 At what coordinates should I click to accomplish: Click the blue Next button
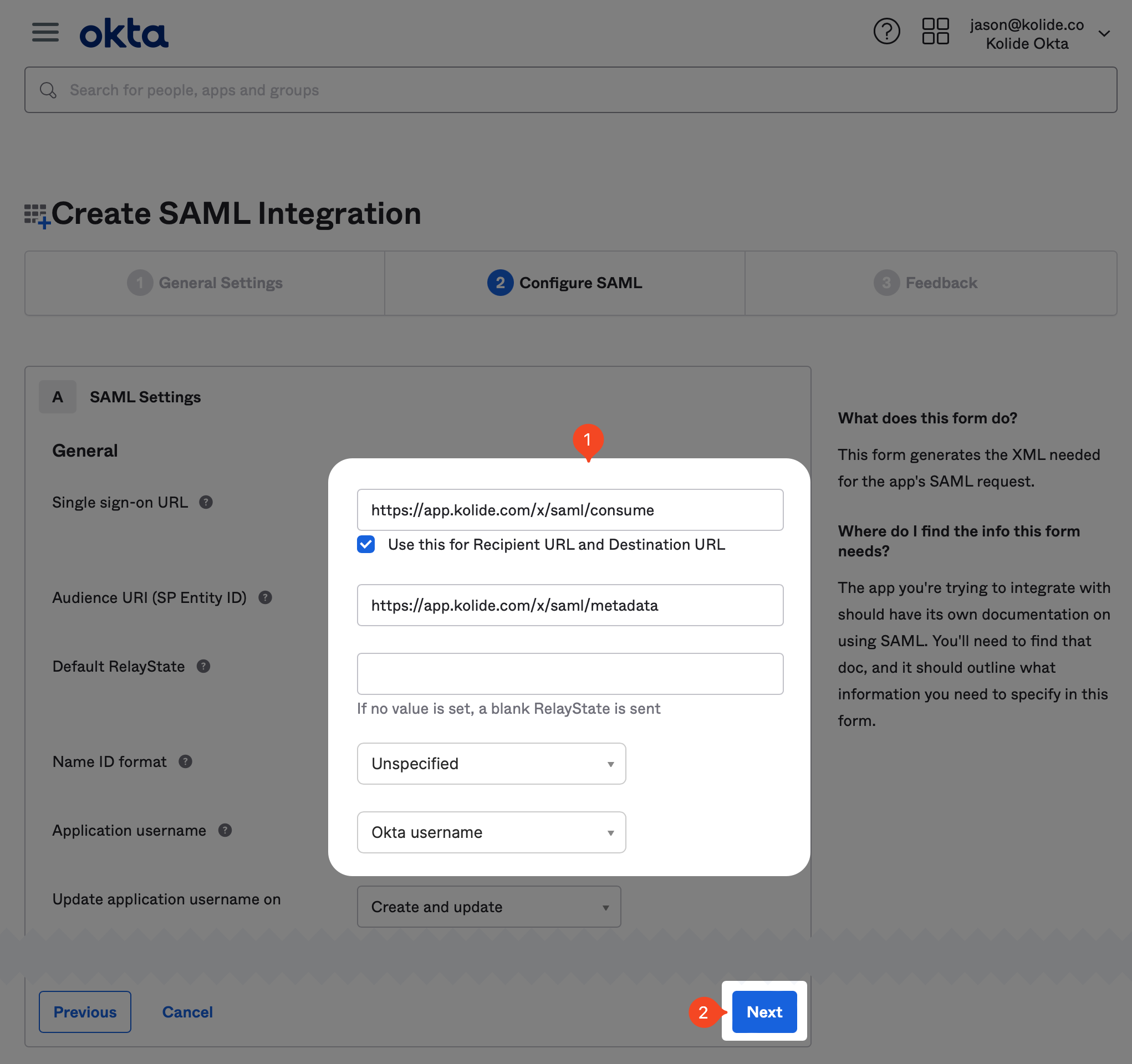pos(763,1011)
